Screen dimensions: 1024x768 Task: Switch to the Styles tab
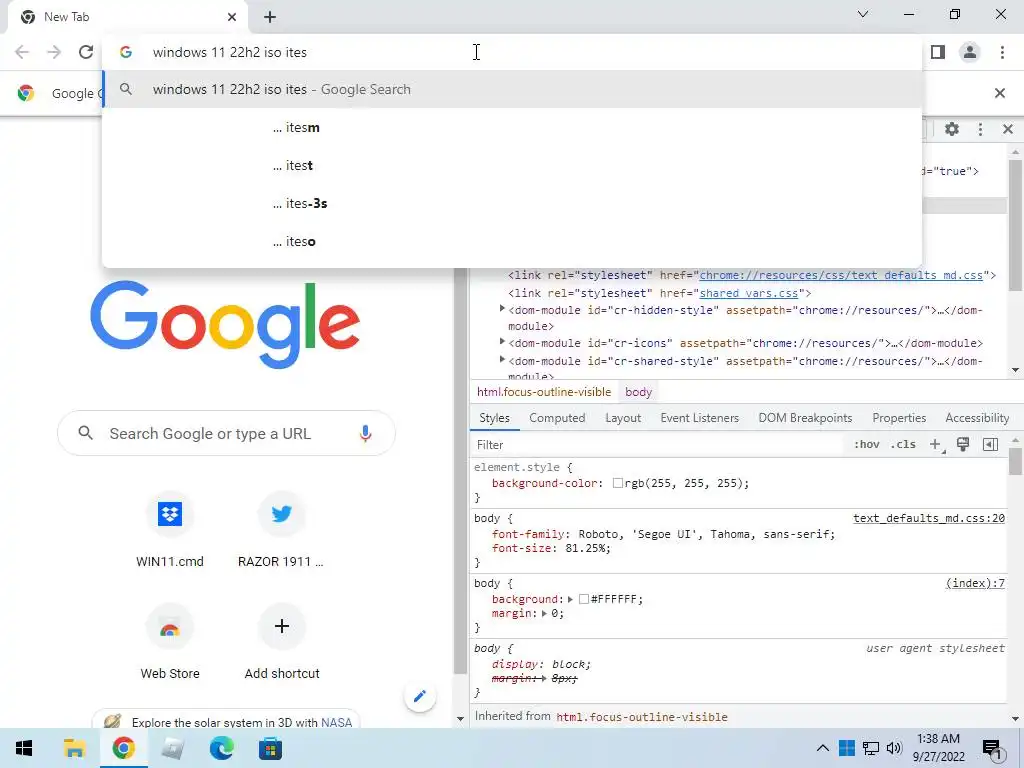(494, 418)
